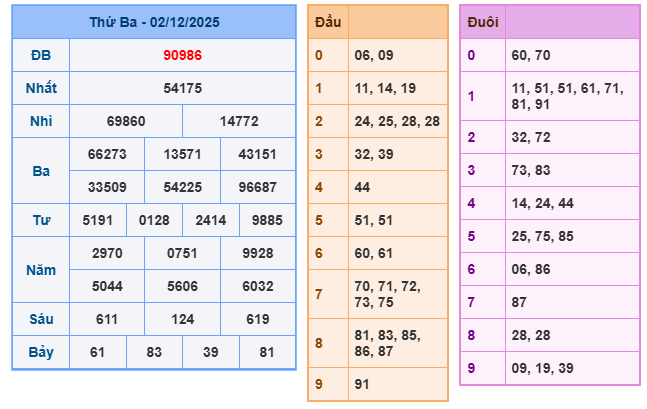The image size is (647, 409).
Task: Select the Nhì prize number 69860
Action: pyautogui.click(x=126, y=121)
